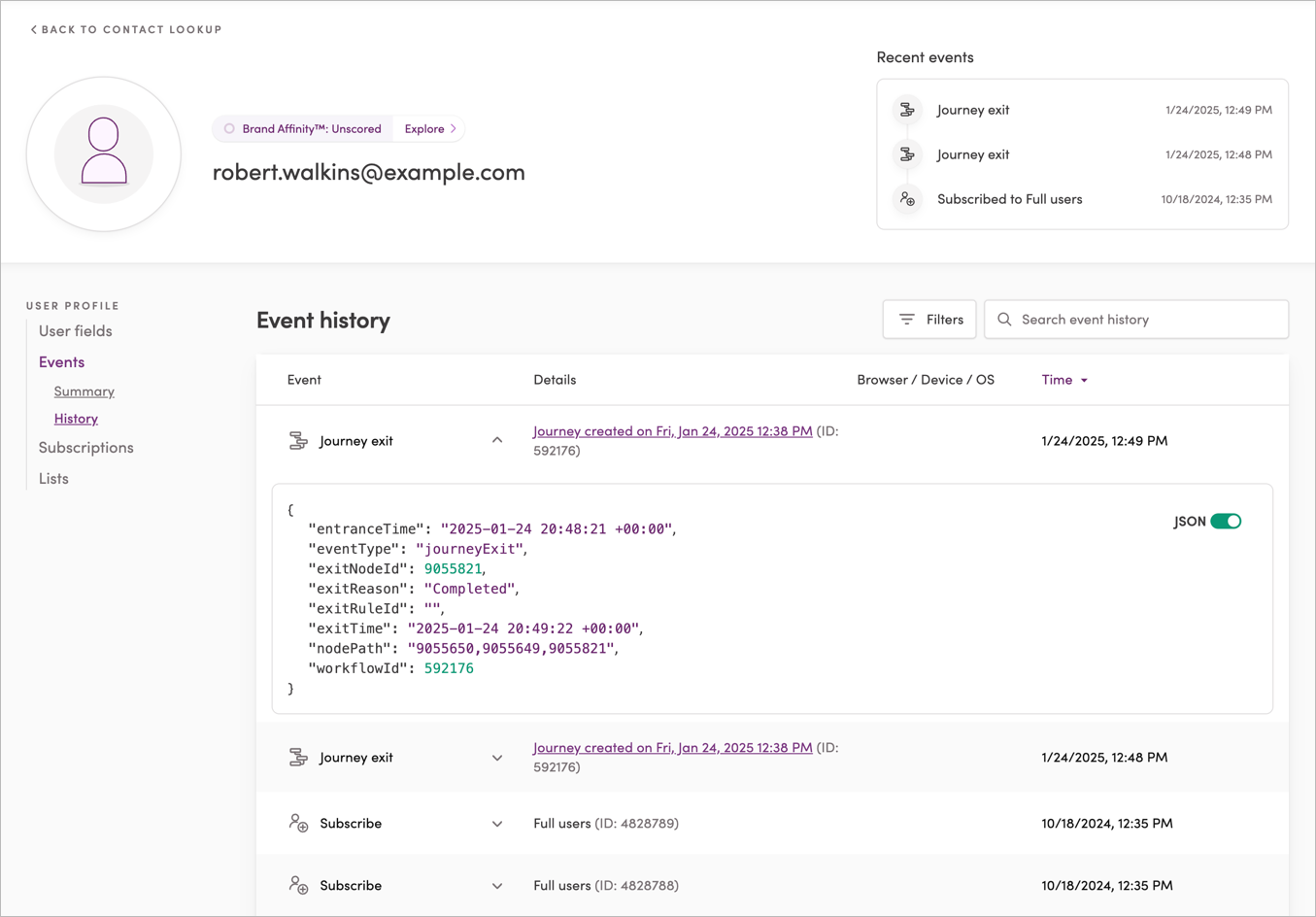Click the Time sort arrow
The width and height of the screenshot is (1316, 917).
1085,381
